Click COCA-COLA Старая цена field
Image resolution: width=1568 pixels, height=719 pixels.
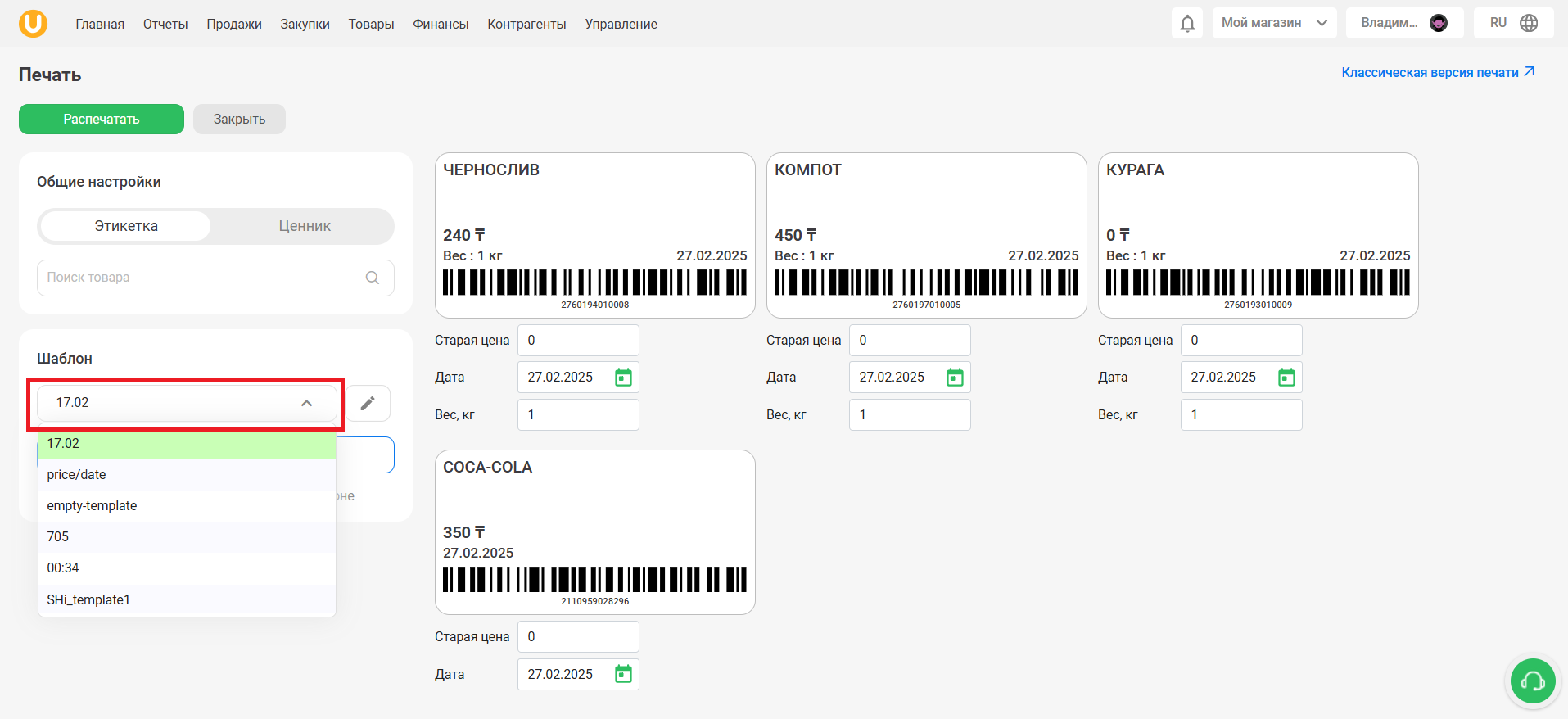[578, 637]
